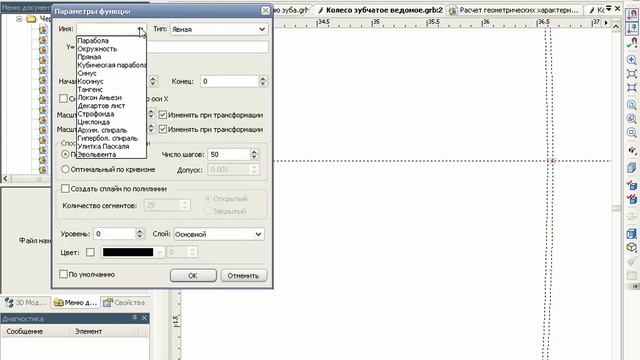Click the zoom window frame icon
The image size is (640, 360).
[x=632, y=74]
